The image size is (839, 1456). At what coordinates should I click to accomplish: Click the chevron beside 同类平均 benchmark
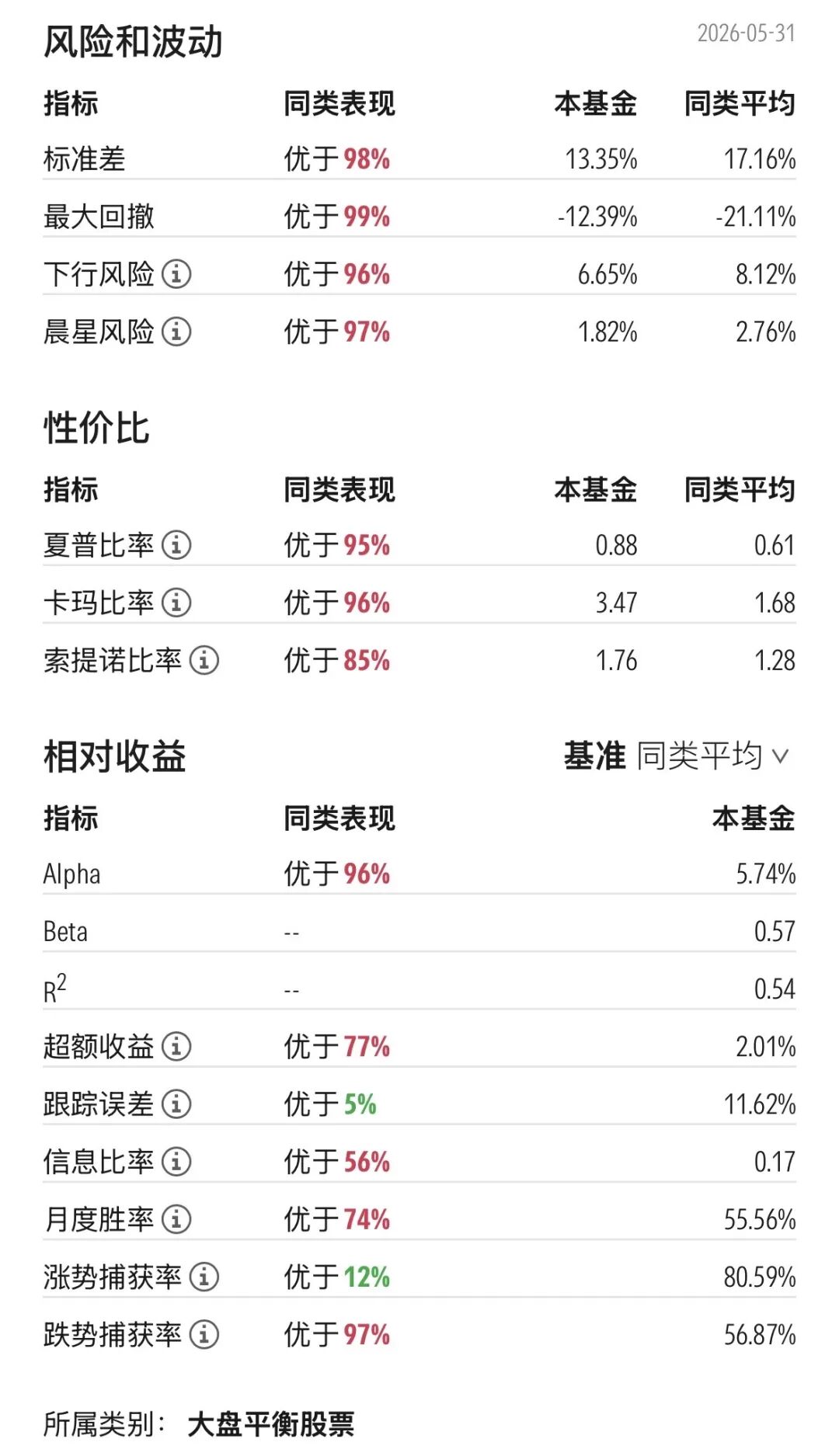tap(781, 756)
